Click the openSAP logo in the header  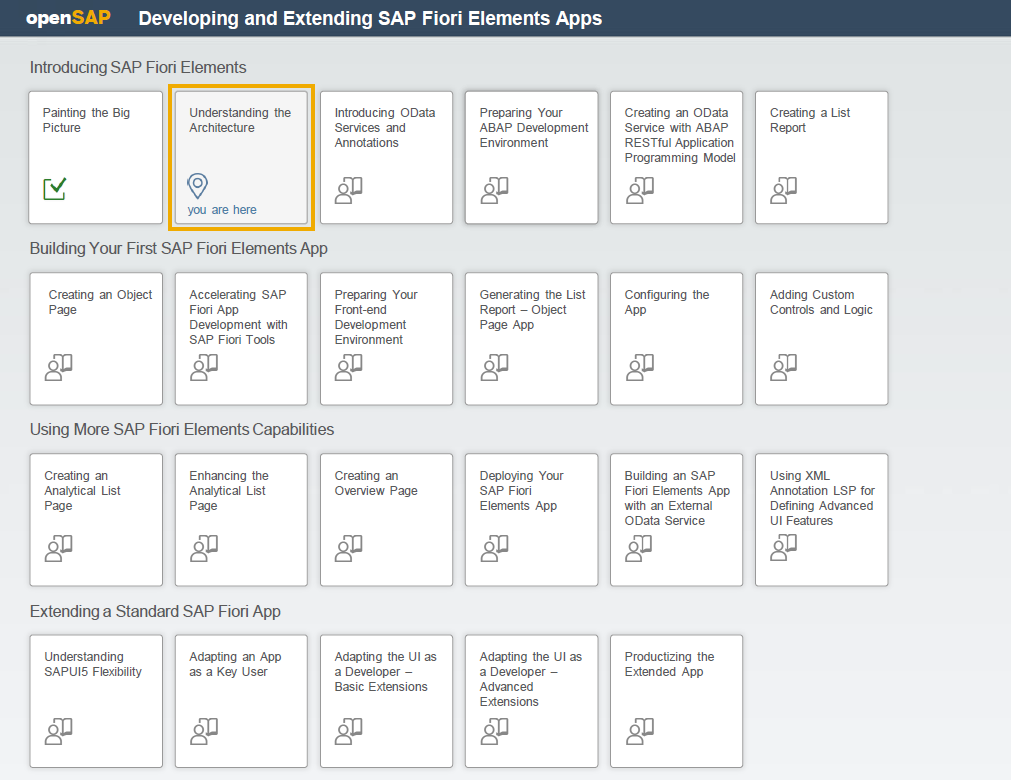click(68, 17)
